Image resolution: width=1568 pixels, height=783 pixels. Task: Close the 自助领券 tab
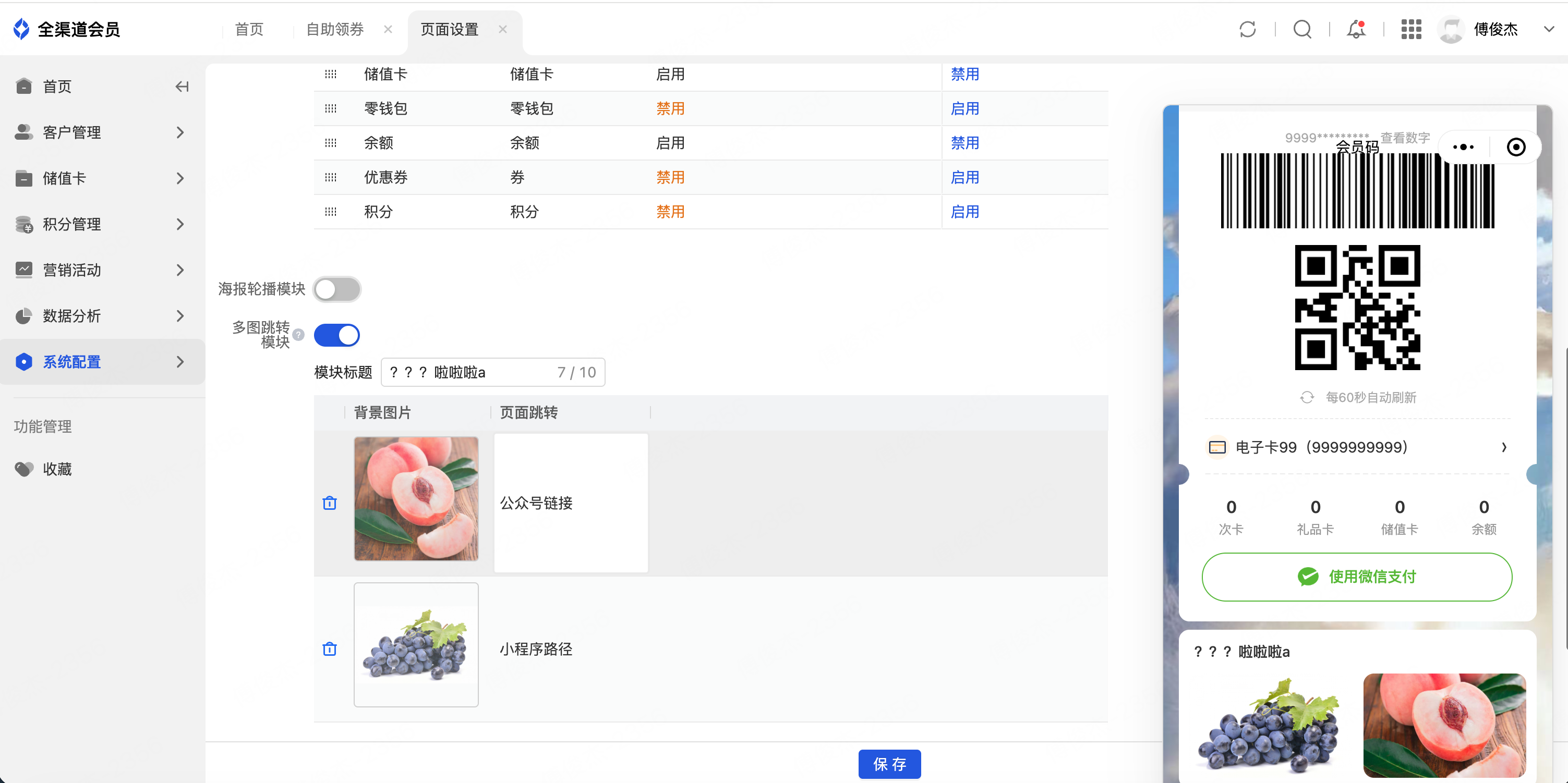click(388, 29)
